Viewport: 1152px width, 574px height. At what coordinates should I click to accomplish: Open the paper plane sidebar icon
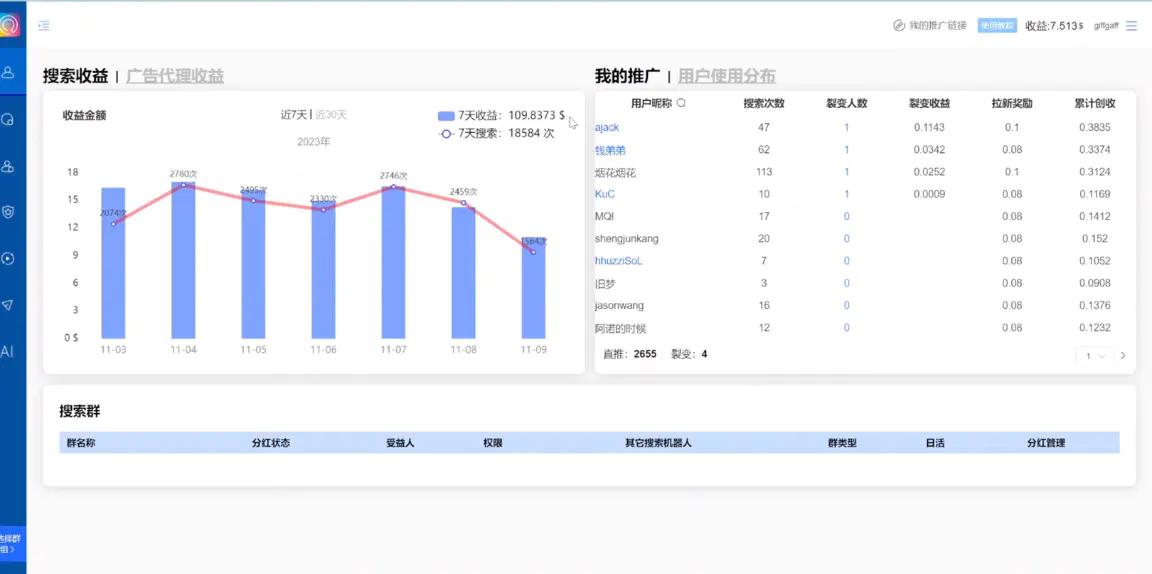(8, 305)
